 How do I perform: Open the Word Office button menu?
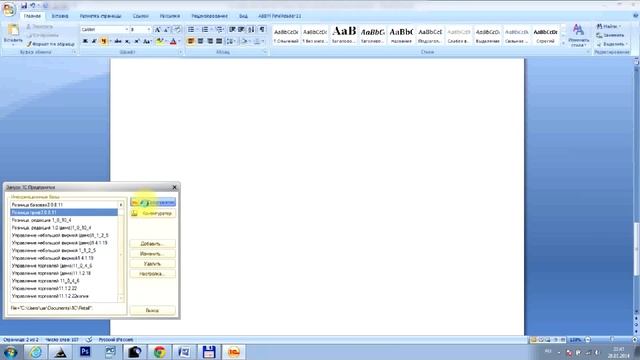click(9, 9)
